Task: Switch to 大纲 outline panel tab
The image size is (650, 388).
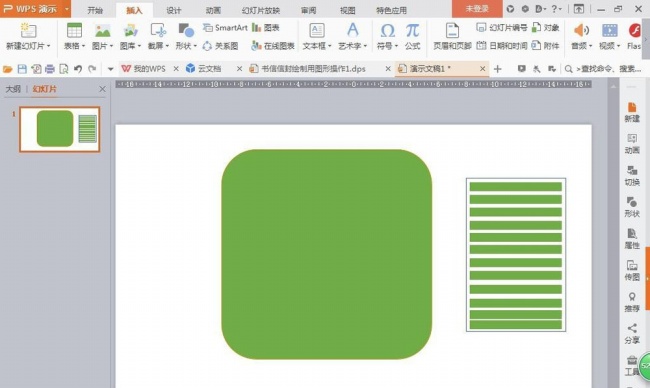Action: [x=13, y=89]
